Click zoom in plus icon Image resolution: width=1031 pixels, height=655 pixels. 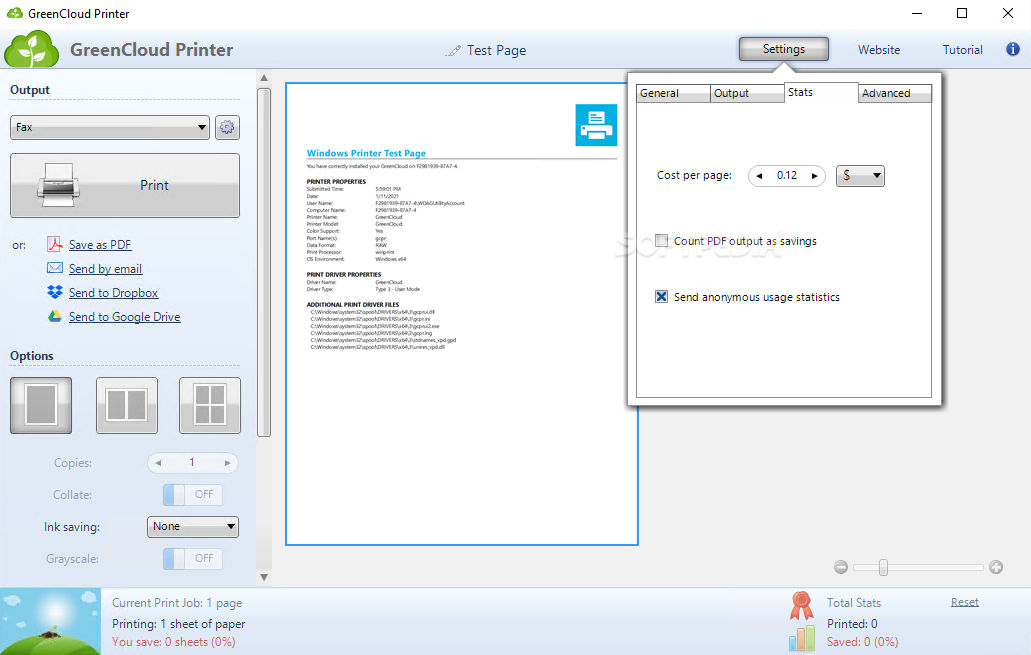tap(995, 567)
